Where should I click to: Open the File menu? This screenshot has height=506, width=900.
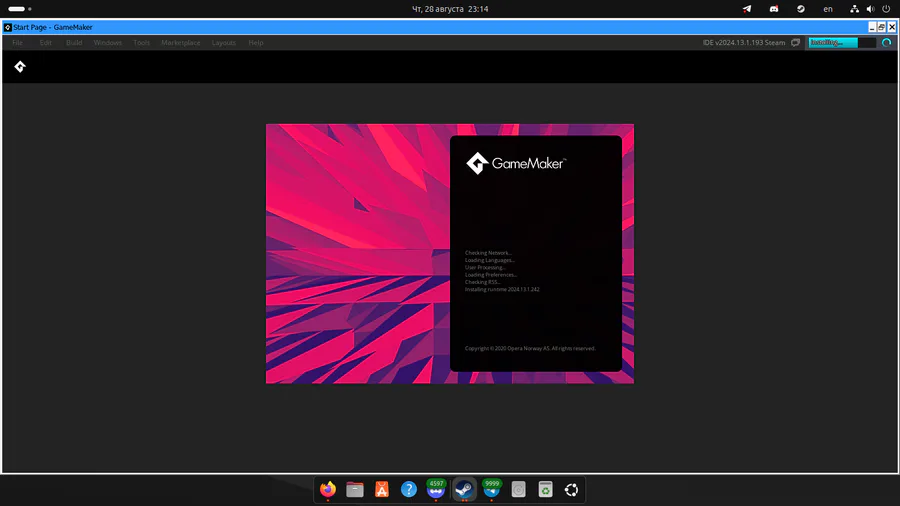[x=18, y=42]
